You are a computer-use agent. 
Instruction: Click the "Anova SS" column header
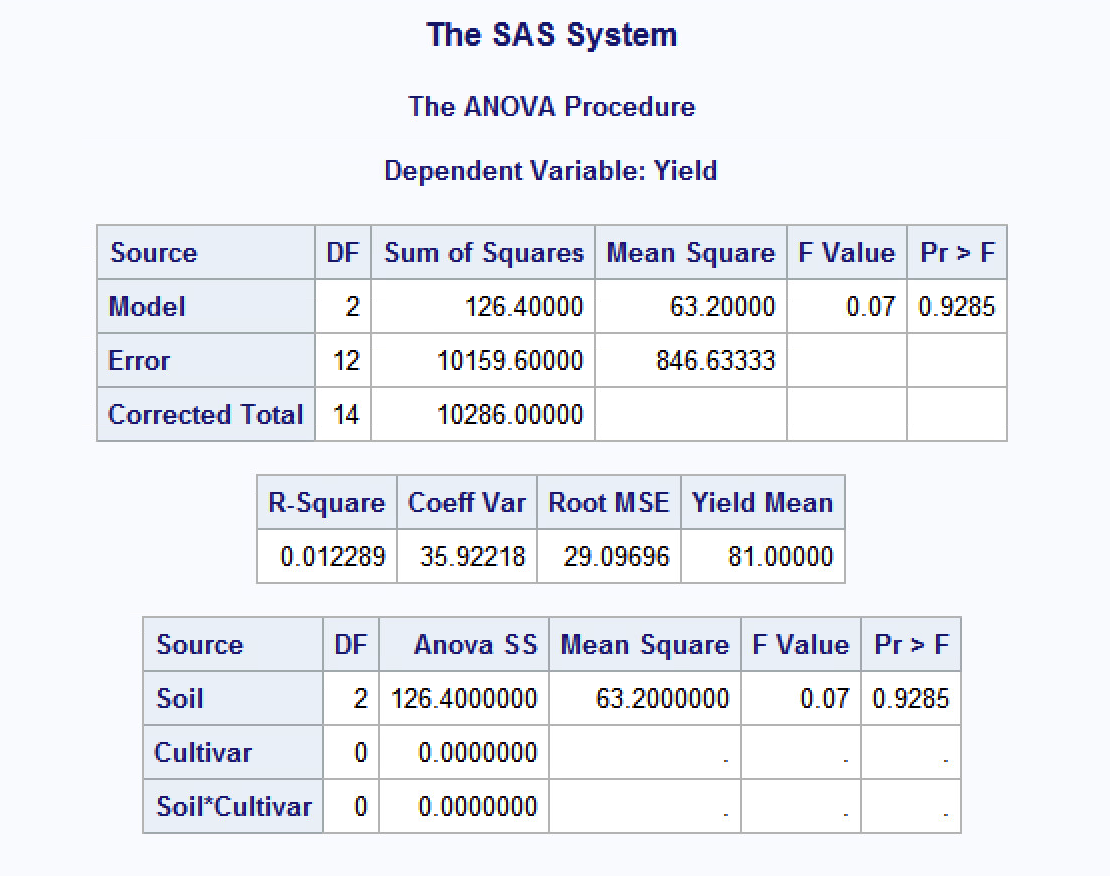point(475,645)
